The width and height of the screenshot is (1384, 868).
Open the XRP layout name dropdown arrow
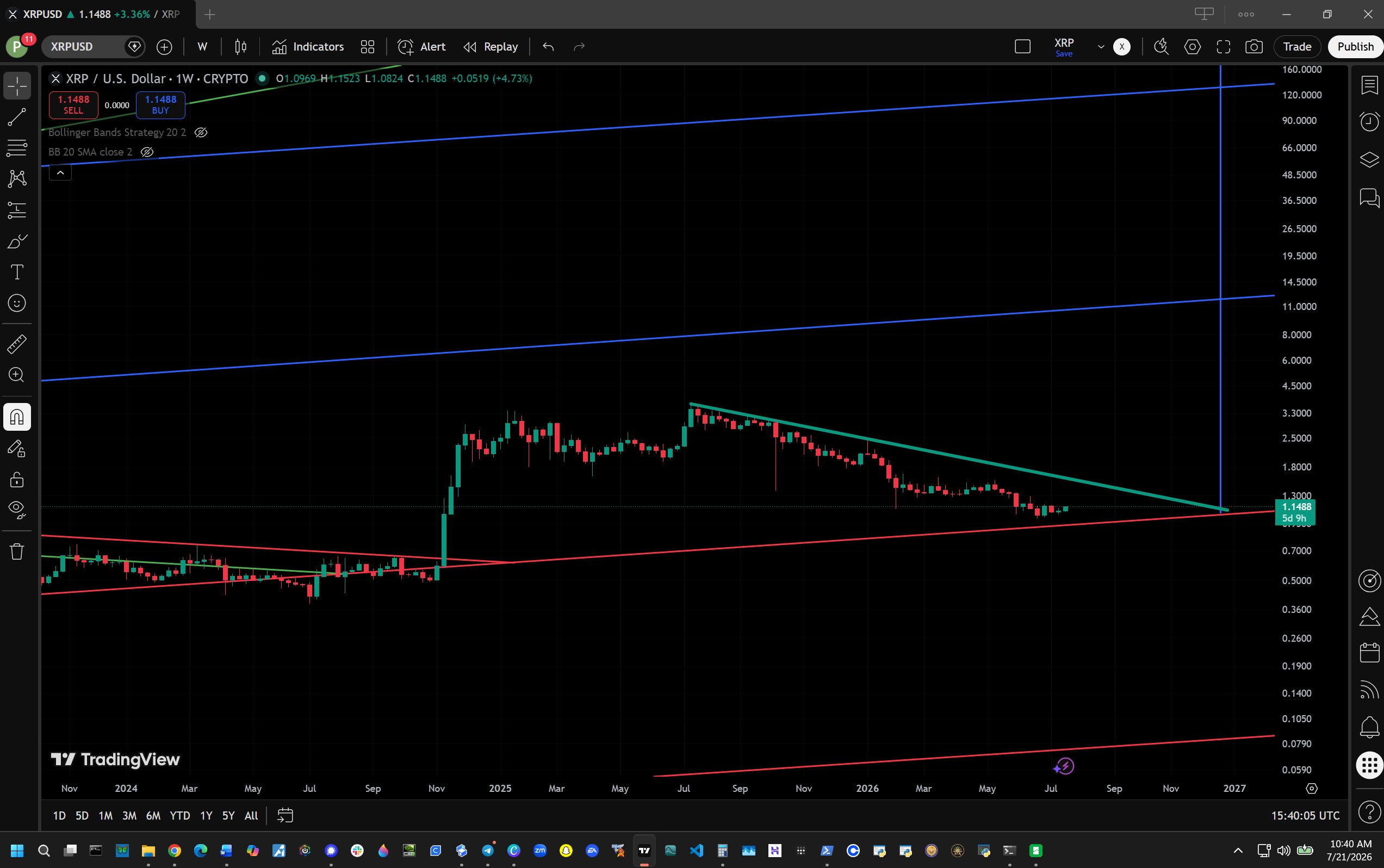click(x=1101, y=47)
